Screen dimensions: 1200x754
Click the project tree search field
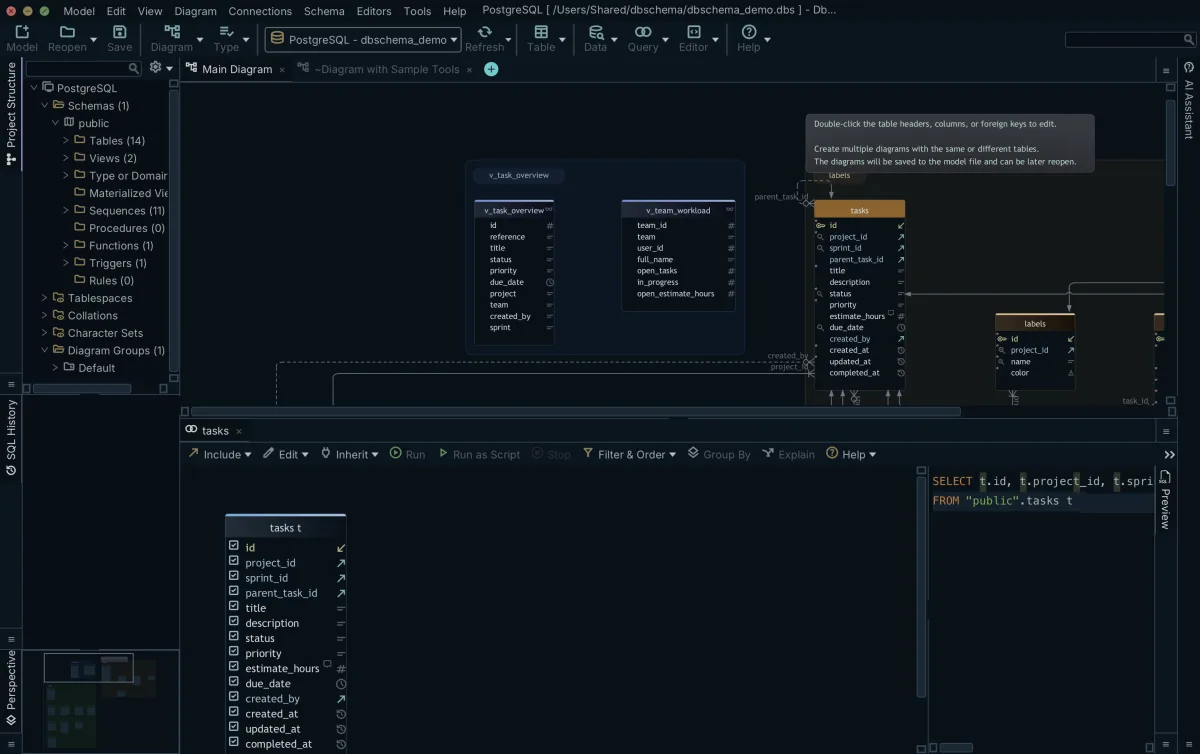coord(84,68)
